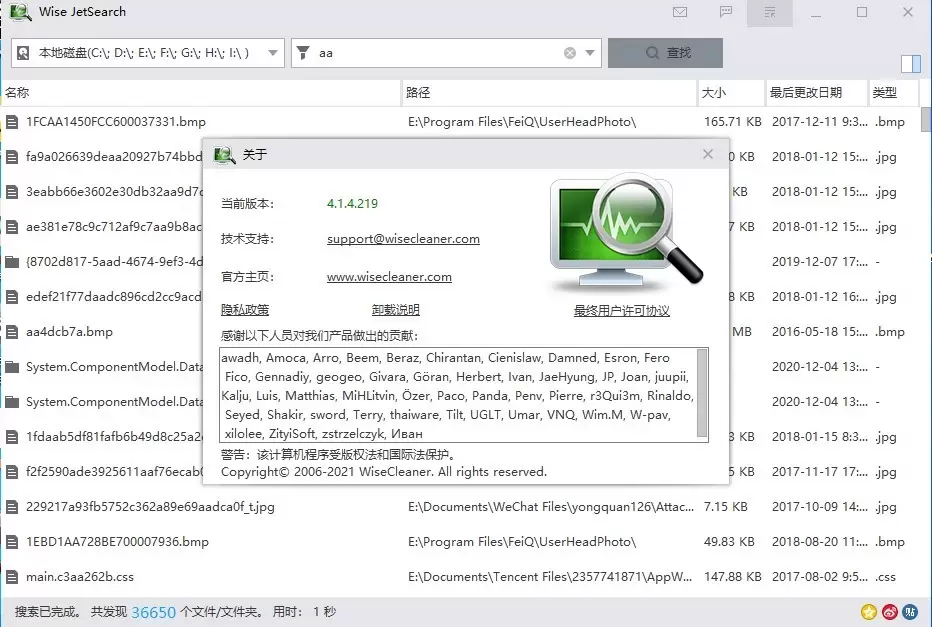Click file icon beside 1fdaab5df81fafb6b49d8c25a2

pos(12,437)
